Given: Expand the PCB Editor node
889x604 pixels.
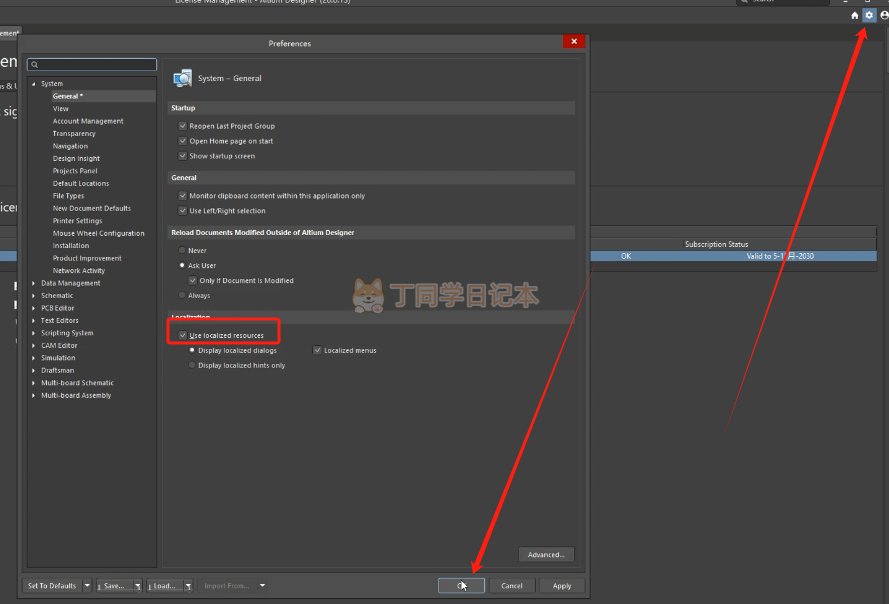Looking at the screenshot, I should pos(33,308).
